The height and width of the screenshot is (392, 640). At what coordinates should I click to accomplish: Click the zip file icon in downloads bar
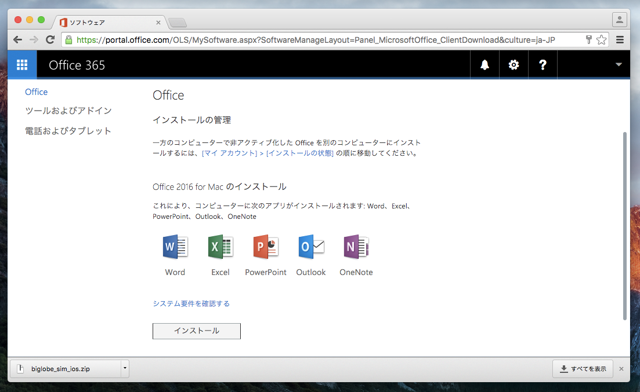point(20,369)
